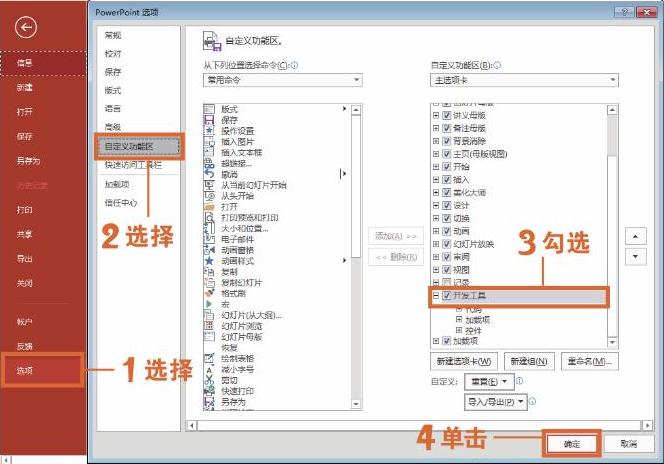Collapse the 开发工具 tree node
664x464 pixels.
pos(436,296)
